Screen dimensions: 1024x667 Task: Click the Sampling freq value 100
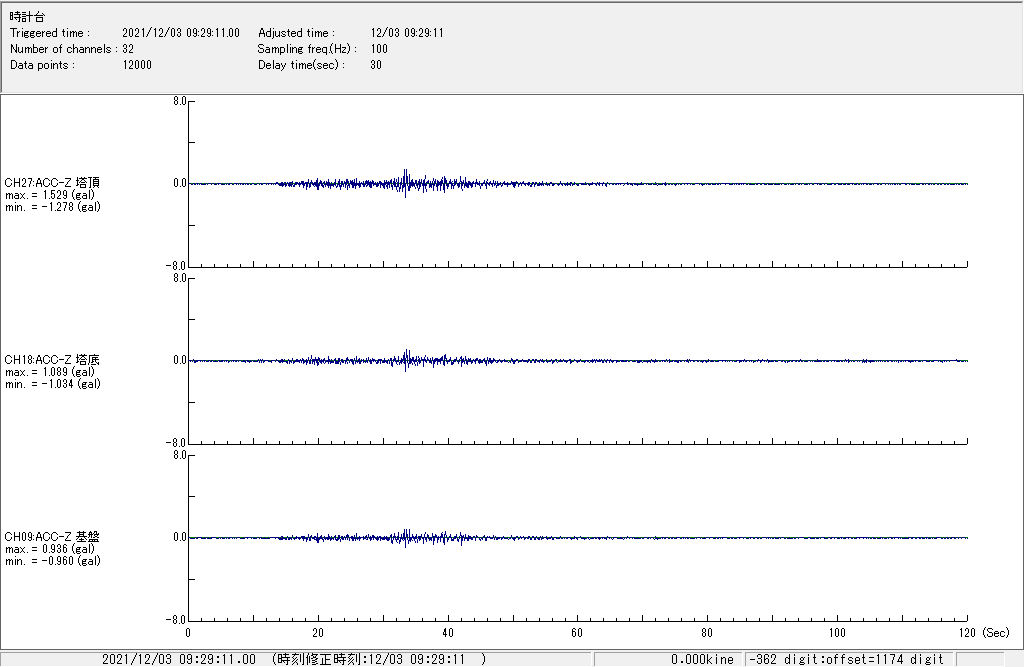[379, 49]
